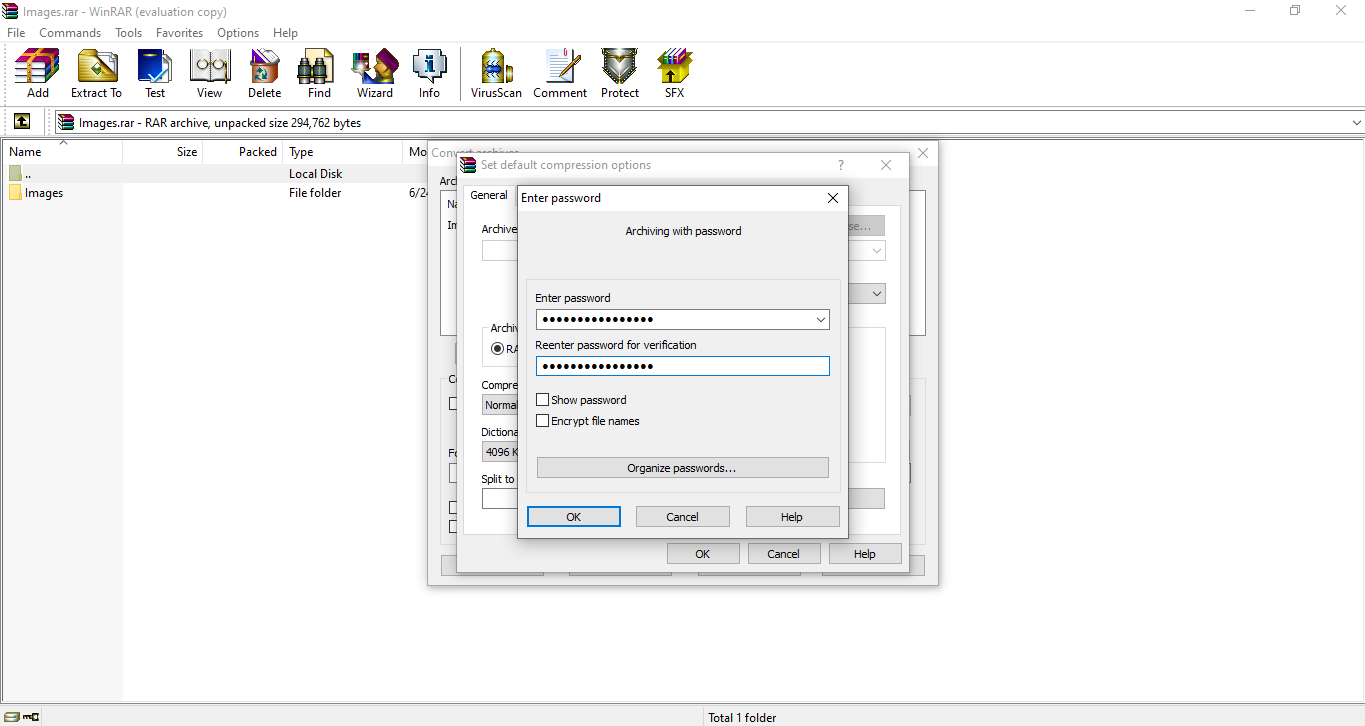The height and width of the screenshot is (726, 1365).
Task: Select the SFX toolbar icon
Action: point(675,74)
